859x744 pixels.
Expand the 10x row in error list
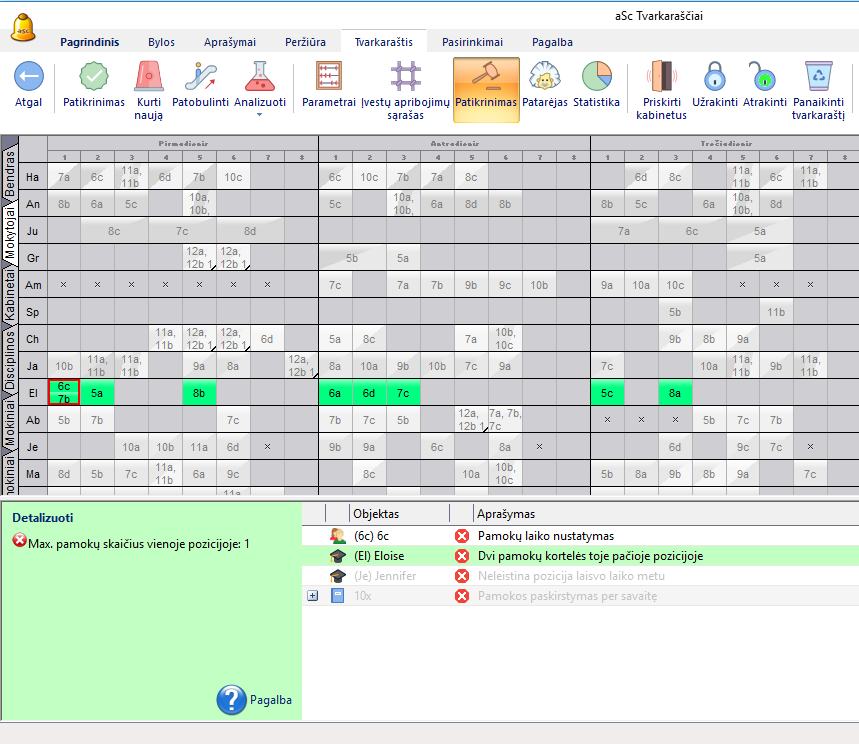(312, 596)
